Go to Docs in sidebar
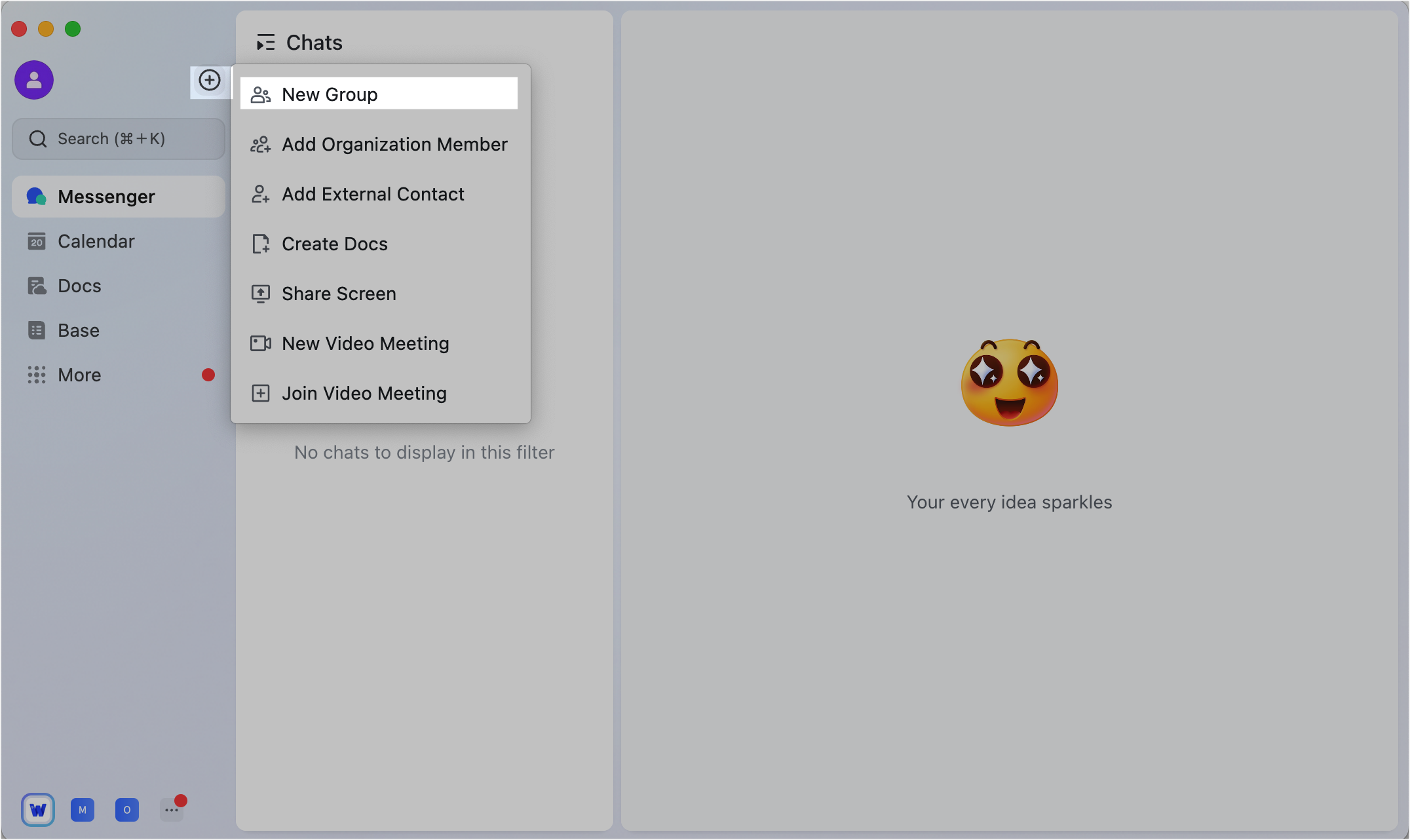Viewport: 1410px width, 840px height. (79, 286)
